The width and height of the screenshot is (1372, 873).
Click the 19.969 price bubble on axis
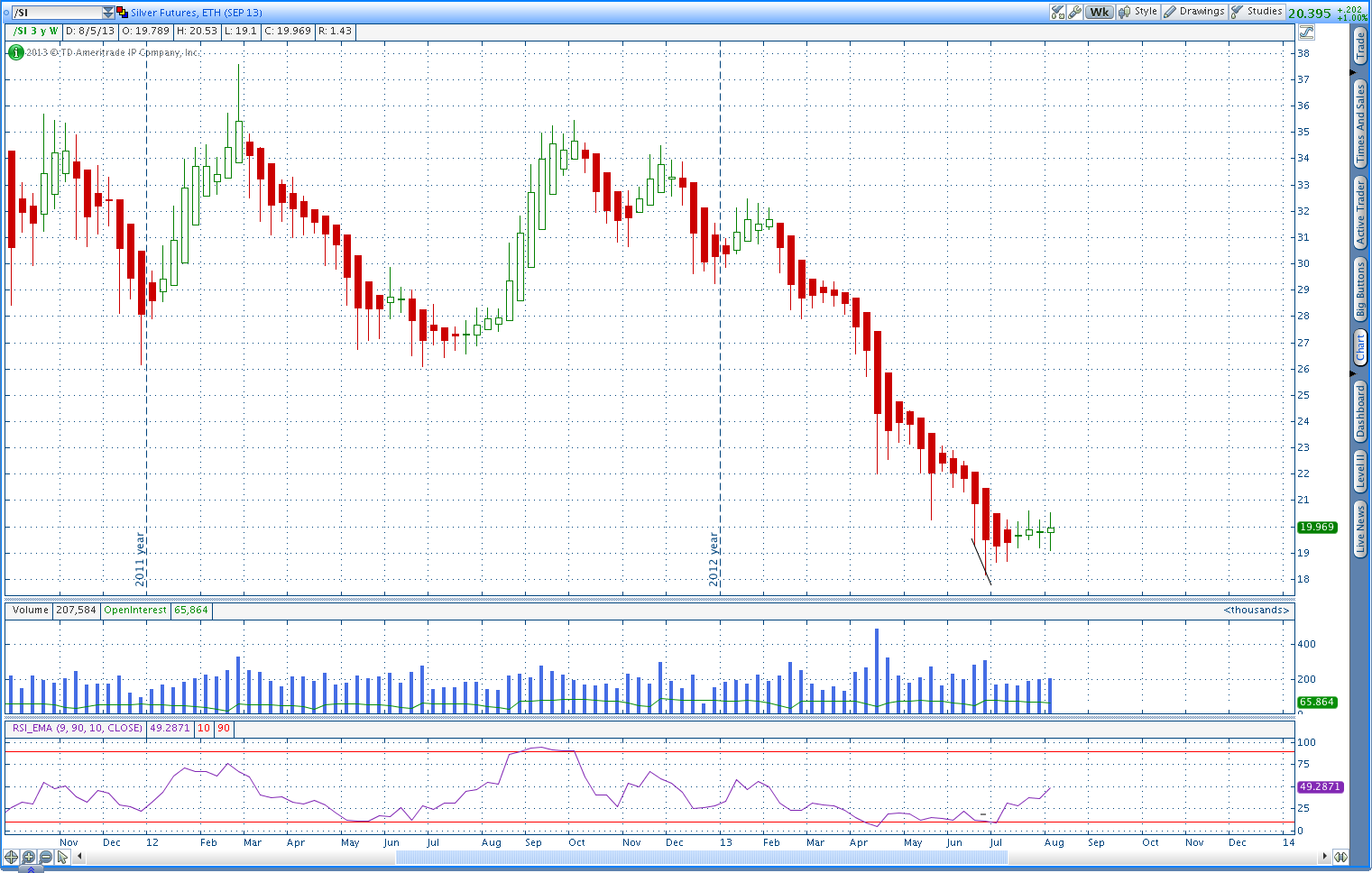pos(1317,527)
